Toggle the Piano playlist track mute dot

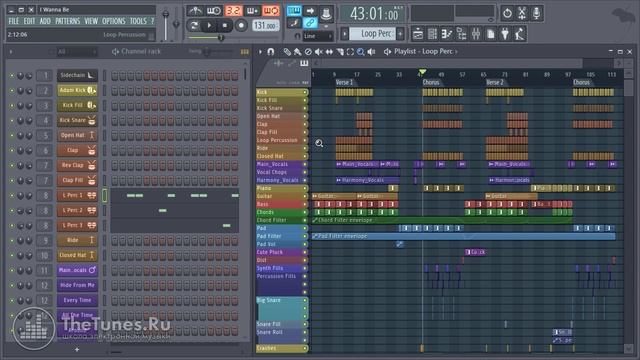pyautogui.click(x=305, y=188)
